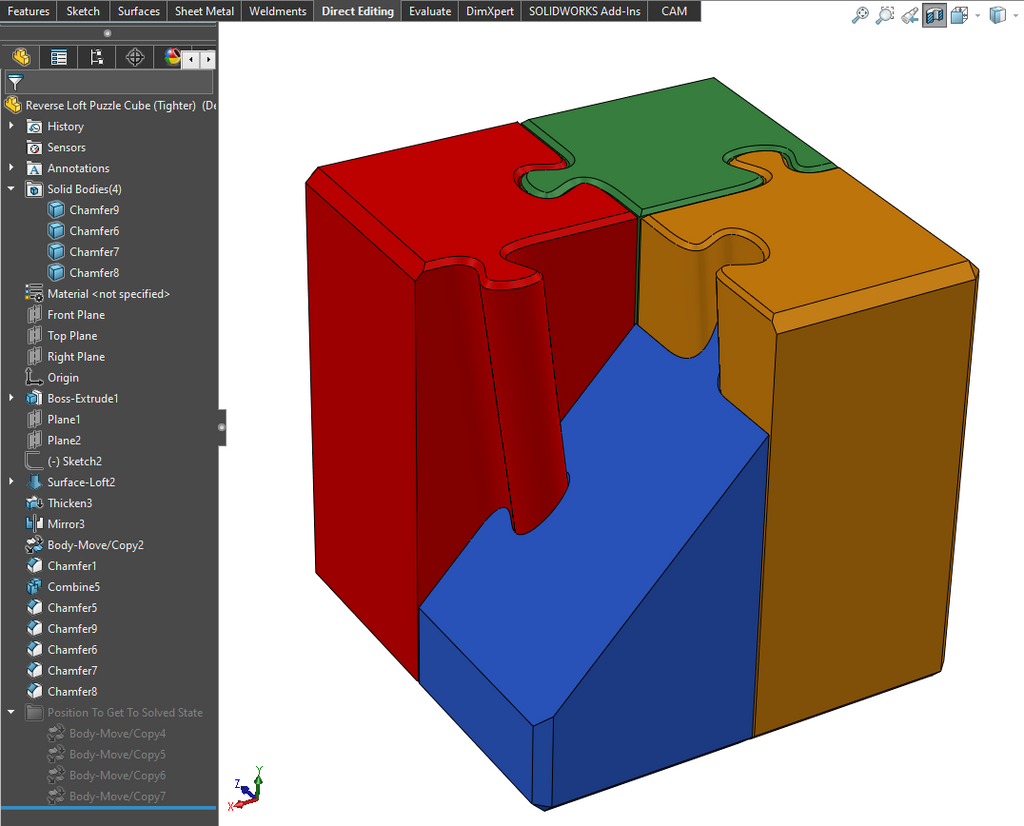
Task: Click the XYZ orientation triad
Action: (246, 788)
